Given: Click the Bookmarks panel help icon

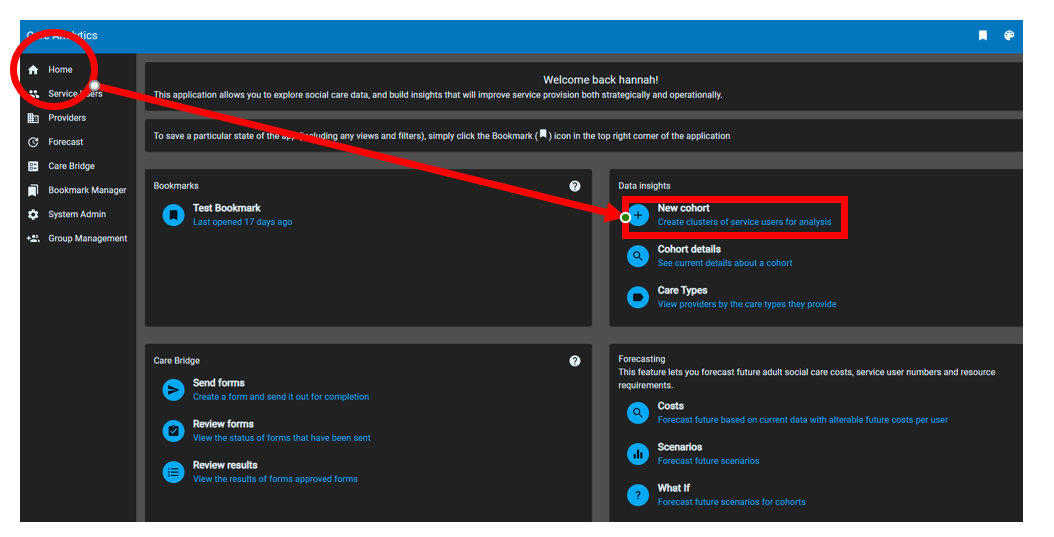Looking at the screenshot, I should click(x=575, y=186).
